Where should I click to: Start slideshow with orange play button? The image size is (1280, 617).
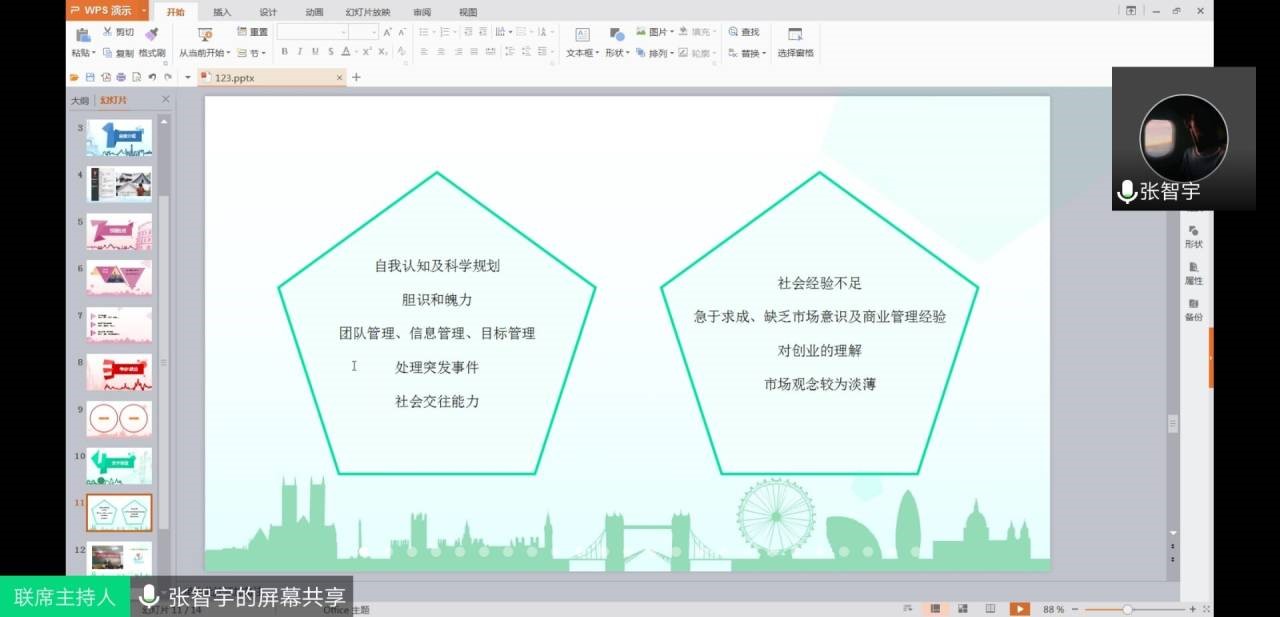click(x=1019, y=609)
